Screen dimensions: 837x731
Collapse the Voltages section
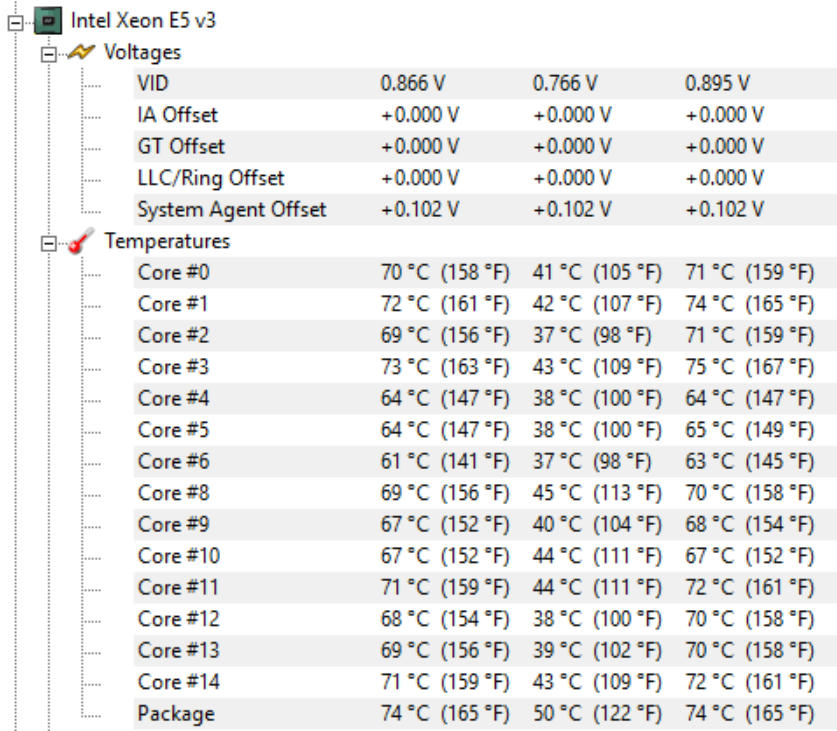coord(49,54)
